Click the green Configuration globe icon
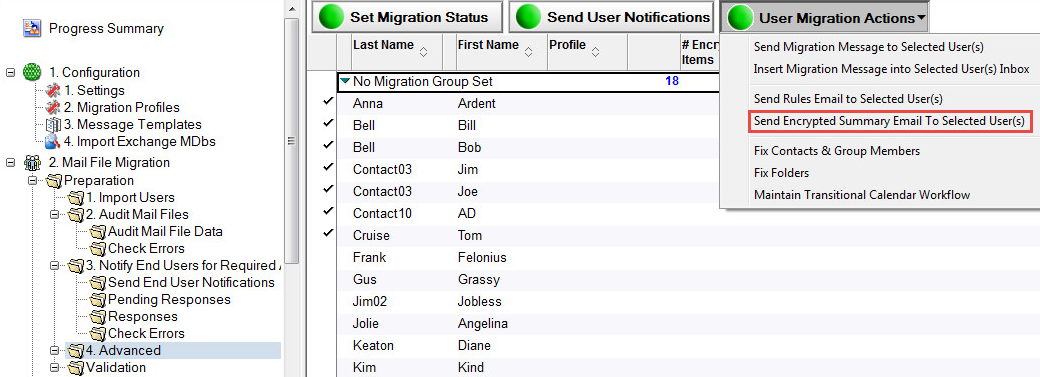 (32, 72)
